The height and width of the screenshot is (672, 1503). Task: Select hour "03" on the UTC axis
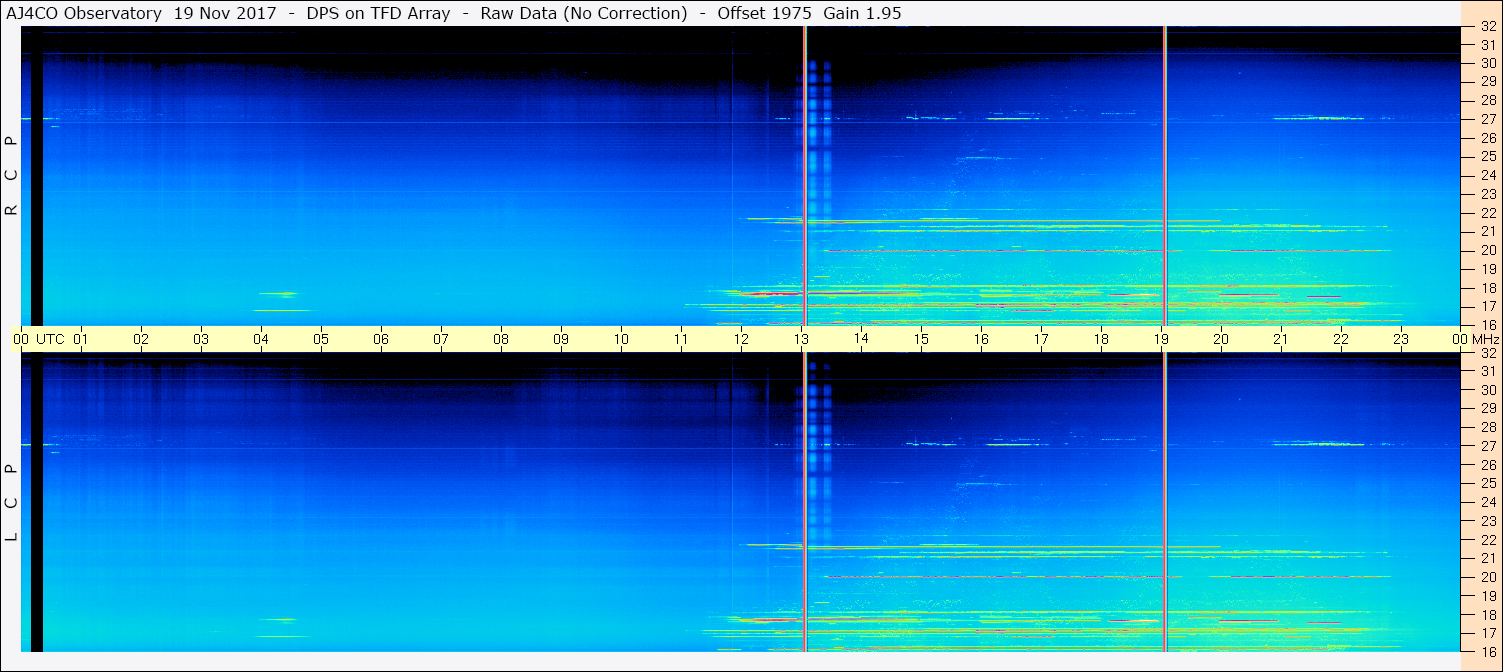[x=201, y=339]
